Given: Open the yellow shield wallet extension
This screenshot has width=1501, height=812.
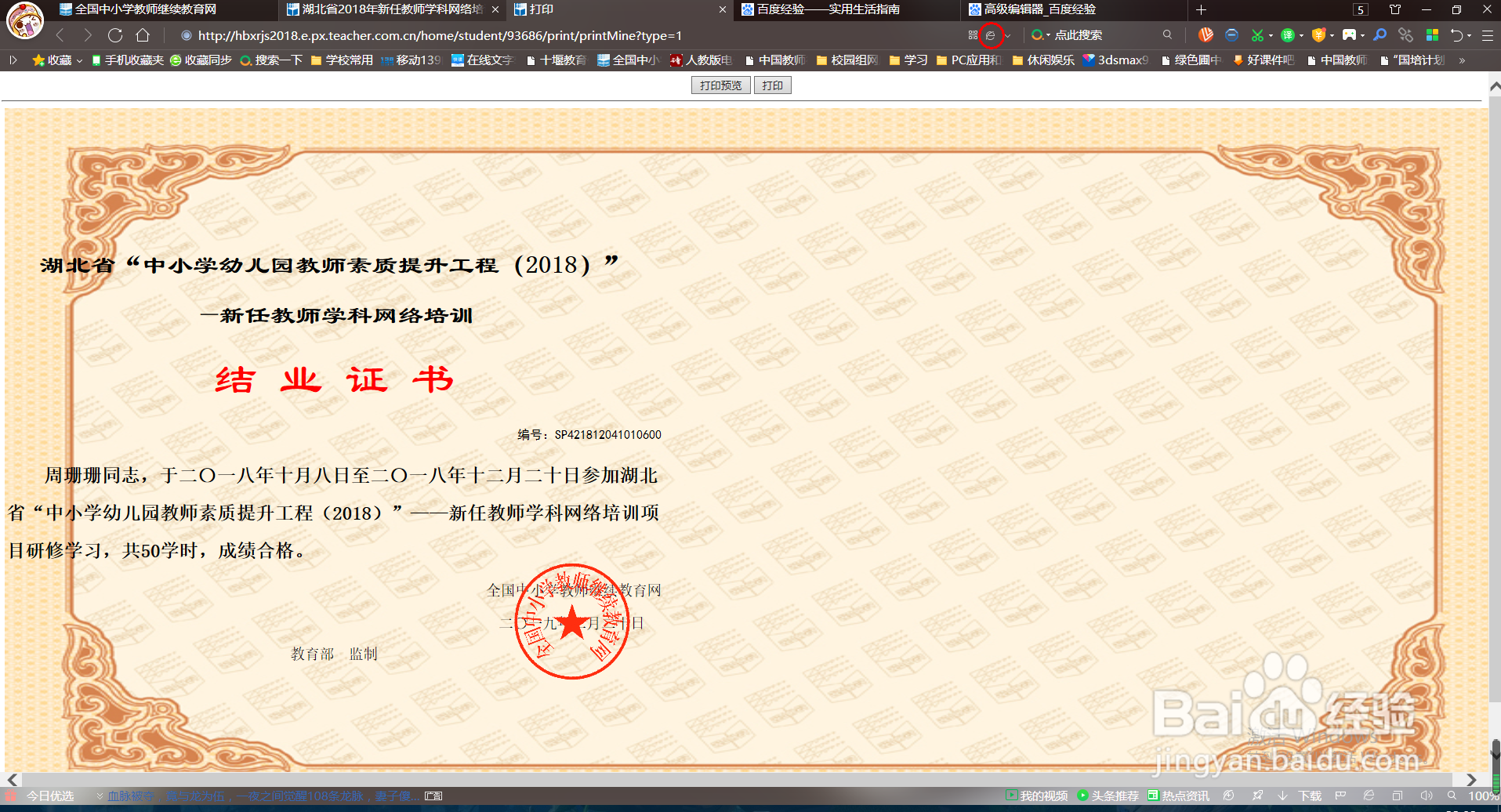Looking at the screenshot, I should [x=1318, y=35].
